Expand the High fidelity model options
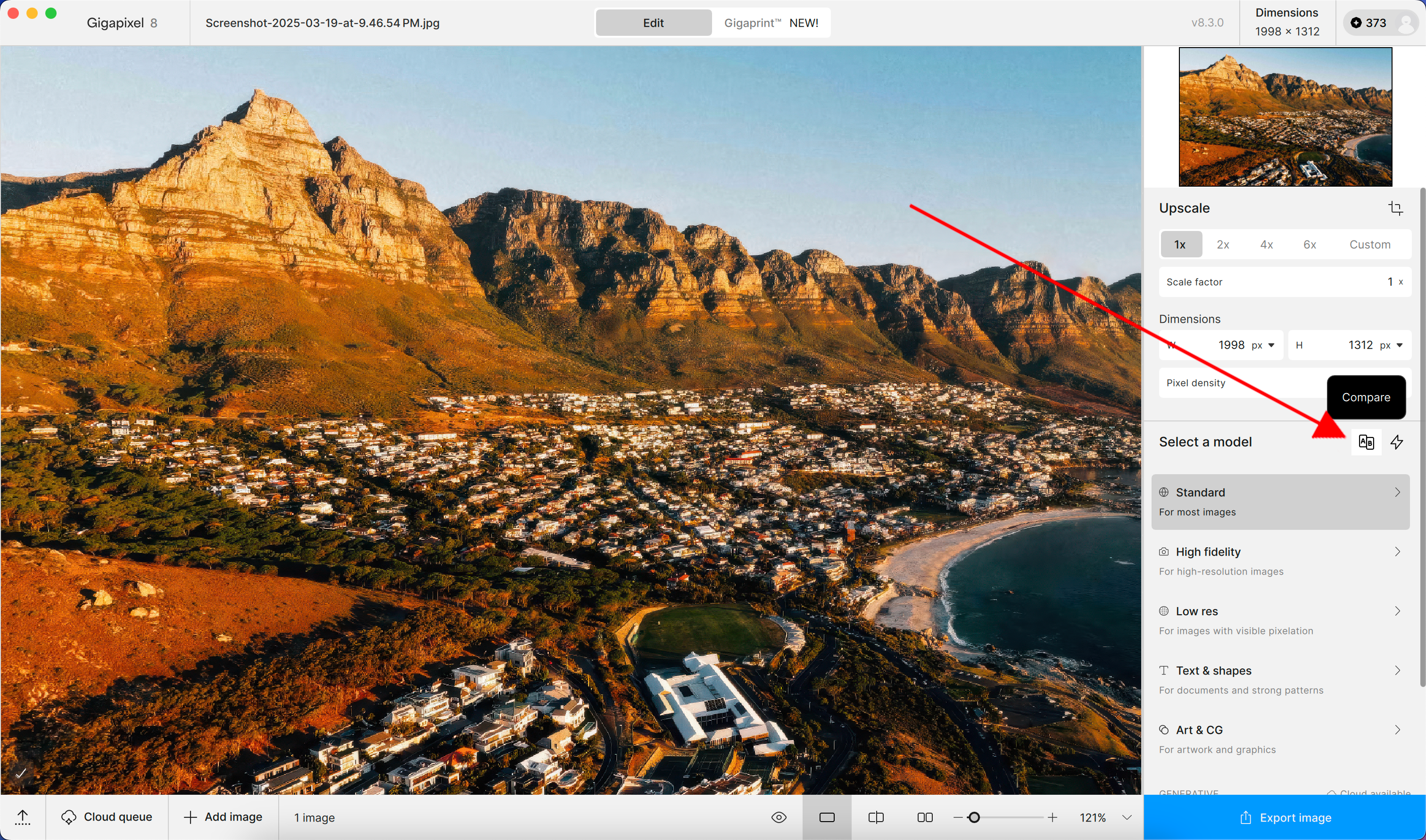The height and width of the screenshot is (840, 1426). click(1397, 552)
